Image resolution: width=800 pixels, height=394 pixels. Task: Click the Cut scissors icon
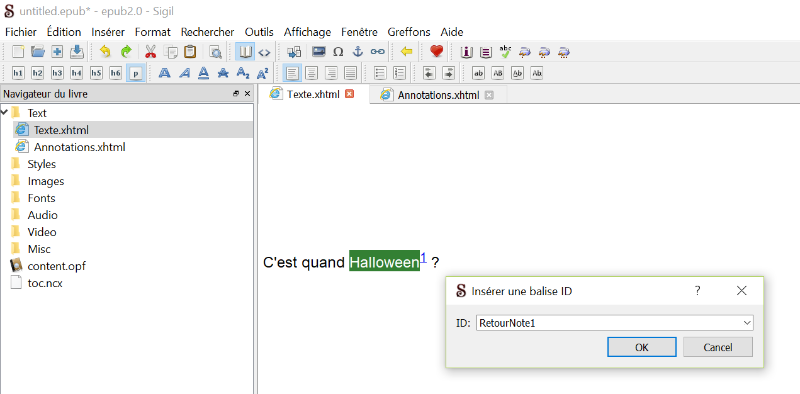(151, 52)
